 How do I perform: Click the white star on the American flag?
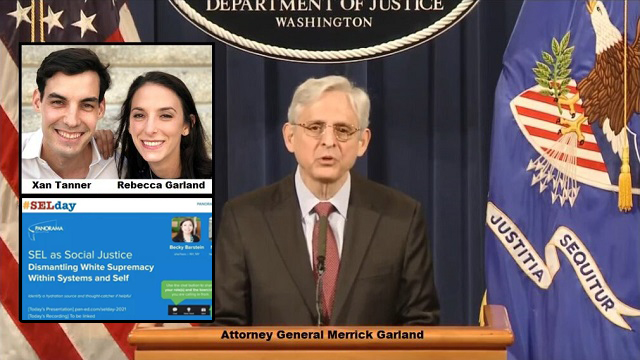[x=84, y=23]
